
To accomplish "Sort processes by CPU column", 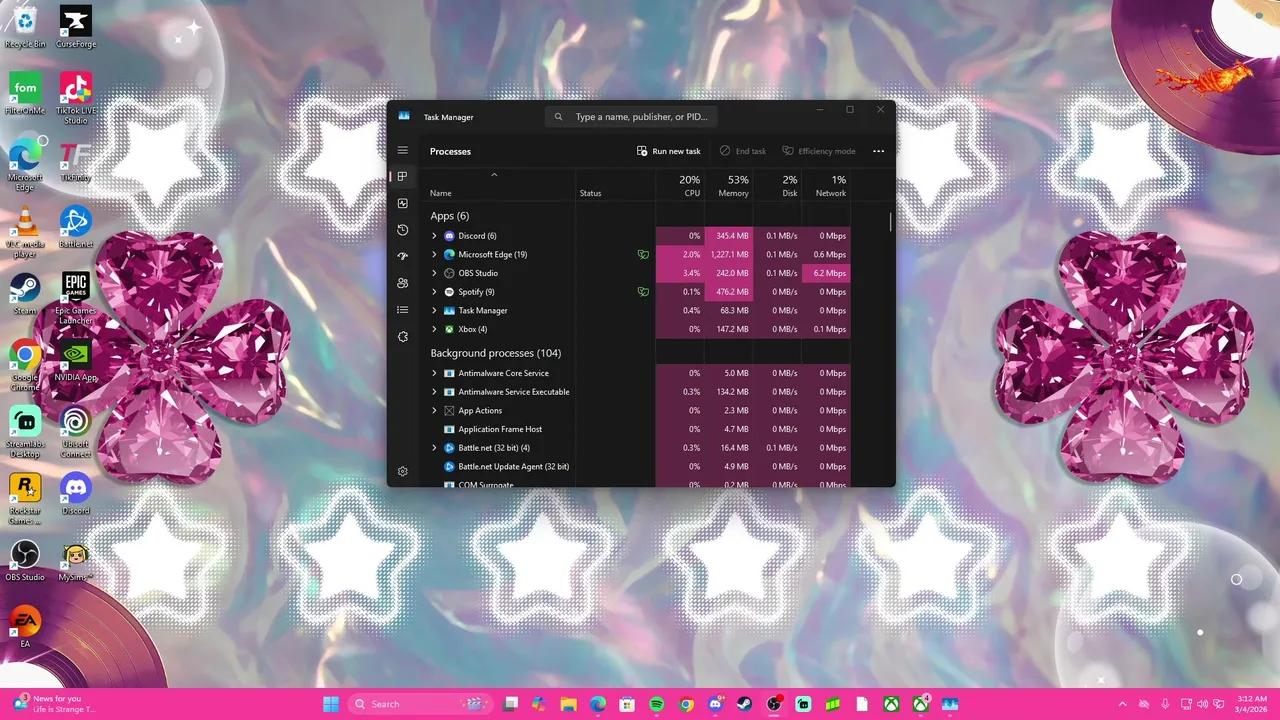I will tap(679, 185).
